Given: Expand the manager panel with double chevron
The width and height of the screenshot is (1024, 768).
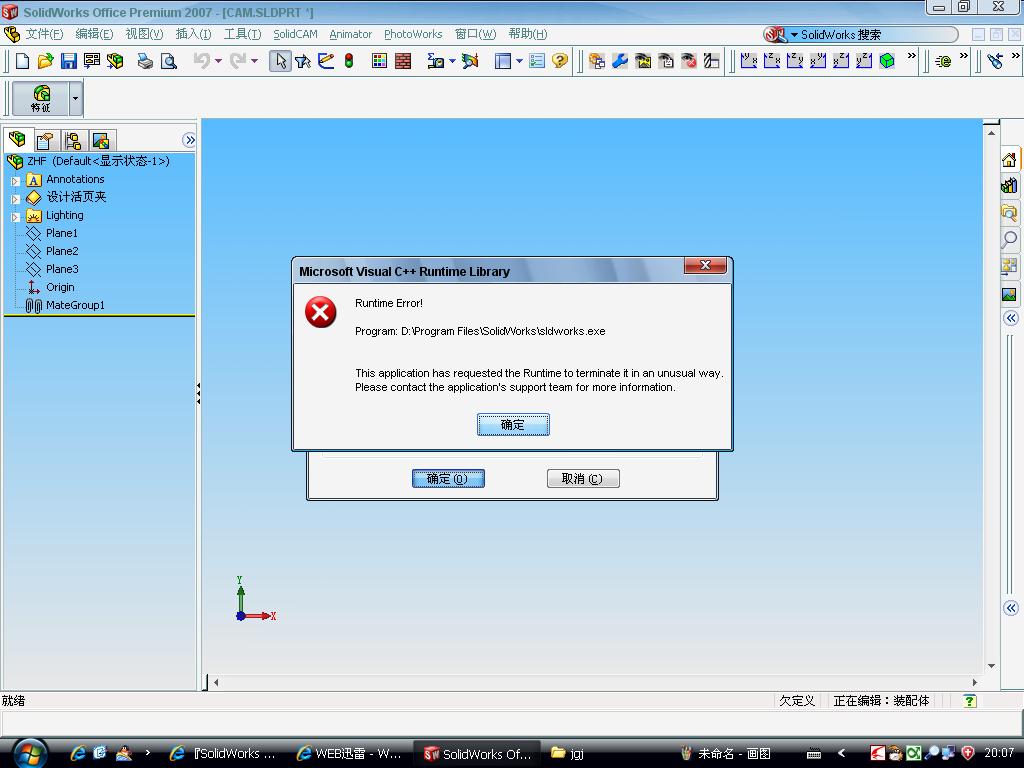Looking at the screenshot, I should (x=189, y=140).
